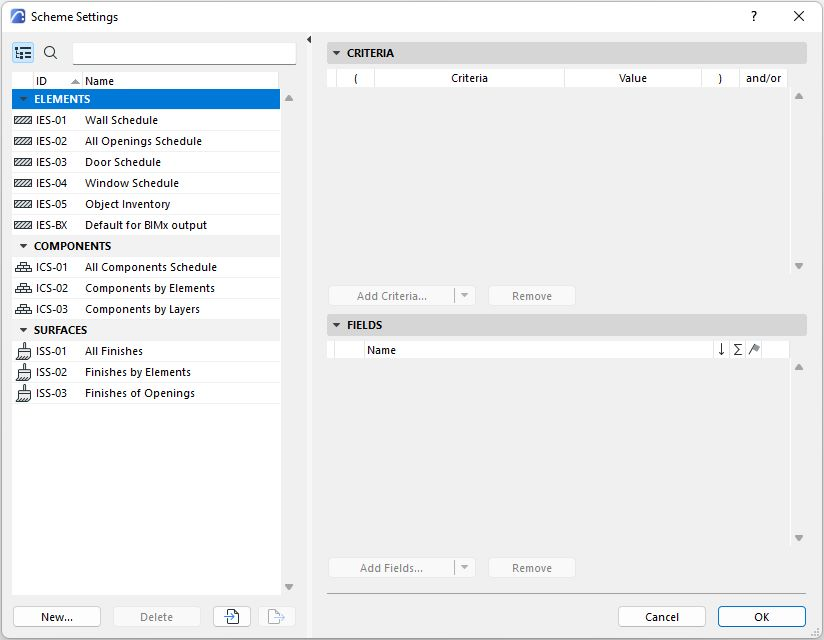Click Criteria list scroll down arrow
The image size is (824, 640).
pos(799,266)
